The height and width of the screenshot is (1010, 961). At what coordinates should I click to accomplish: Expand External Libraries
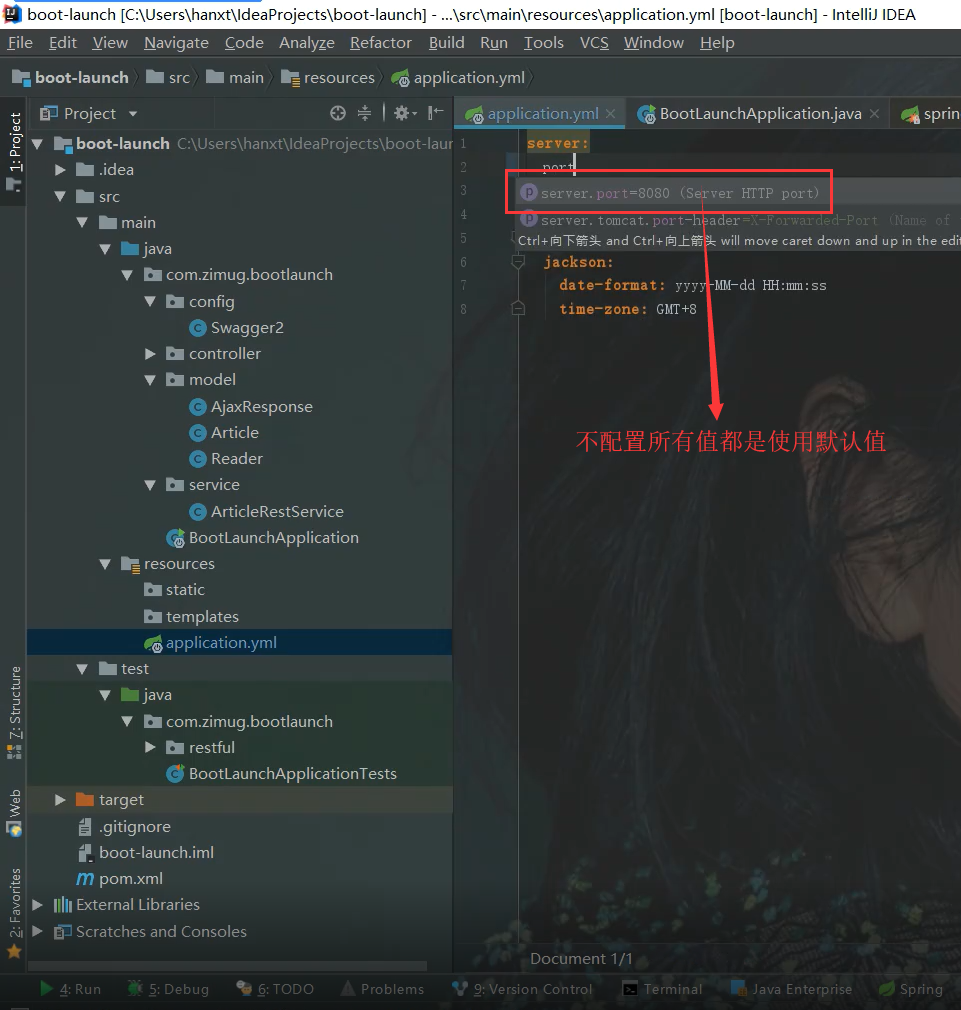pyautogui.click(x=37, y=905)
